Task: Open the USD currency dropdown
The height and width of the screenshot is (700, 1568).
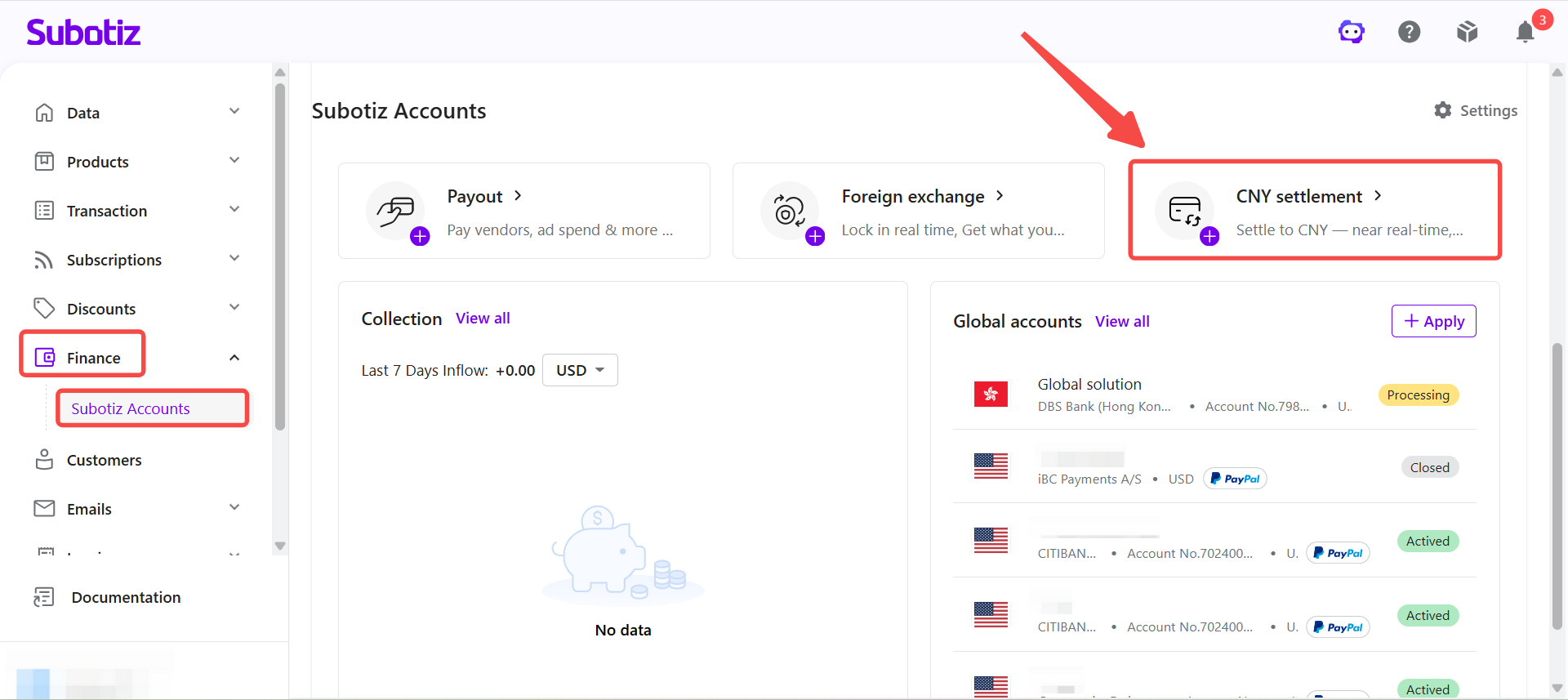Action: (580, 370)
